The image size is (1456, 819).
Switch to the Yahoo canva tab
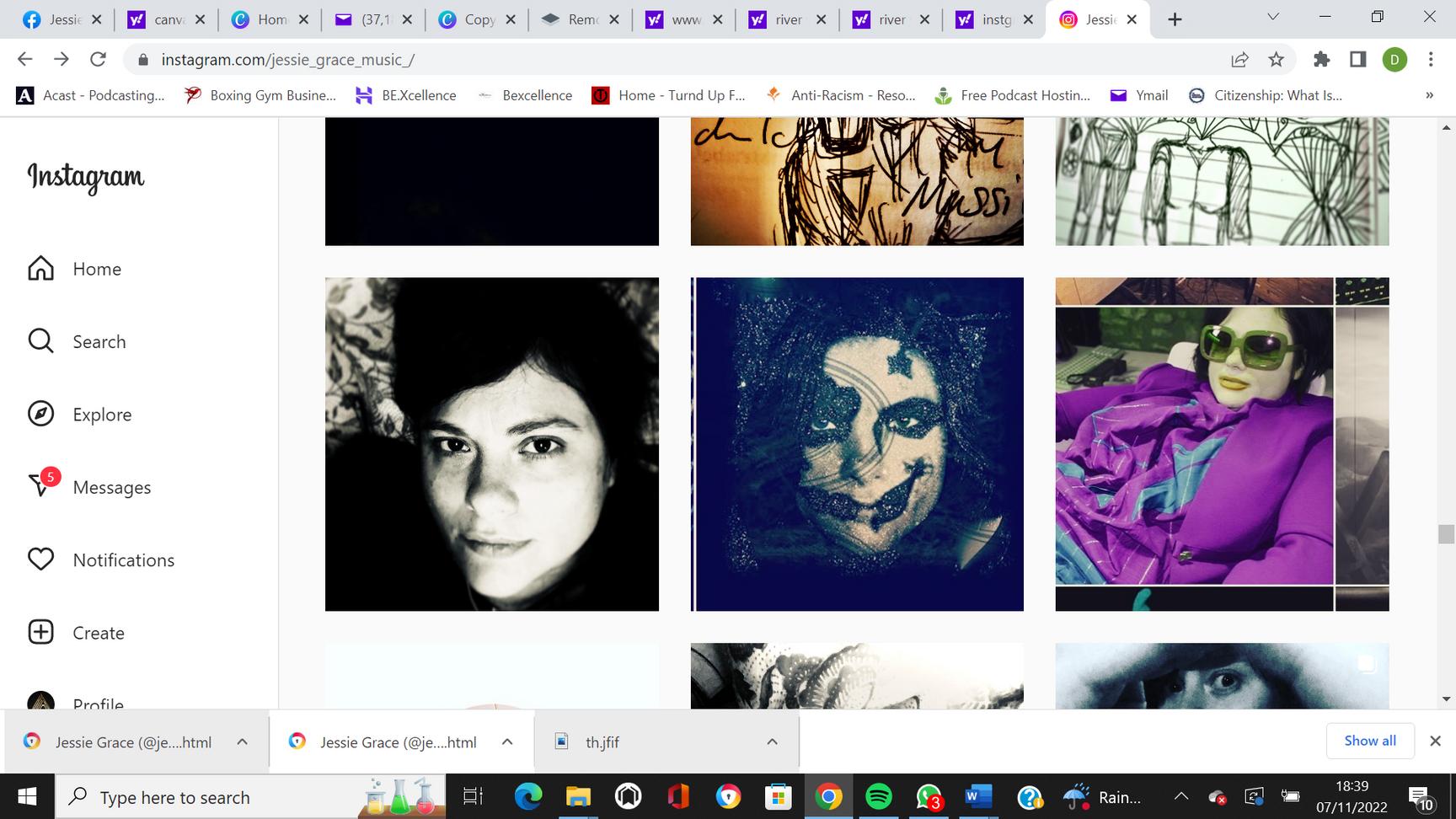click(167, 19)
